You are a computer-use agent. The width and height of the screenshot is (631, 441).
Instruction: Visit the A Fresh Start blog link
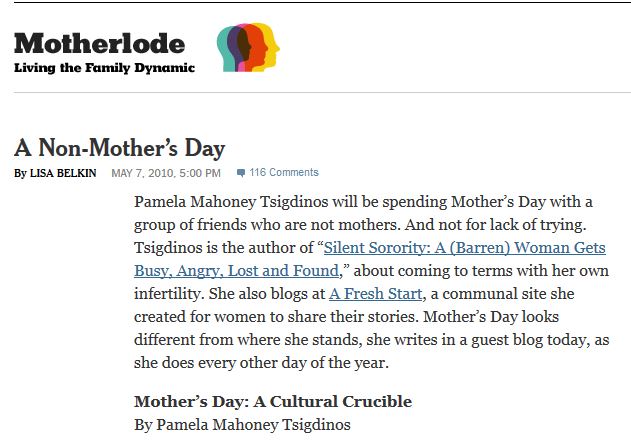point(375,294)
